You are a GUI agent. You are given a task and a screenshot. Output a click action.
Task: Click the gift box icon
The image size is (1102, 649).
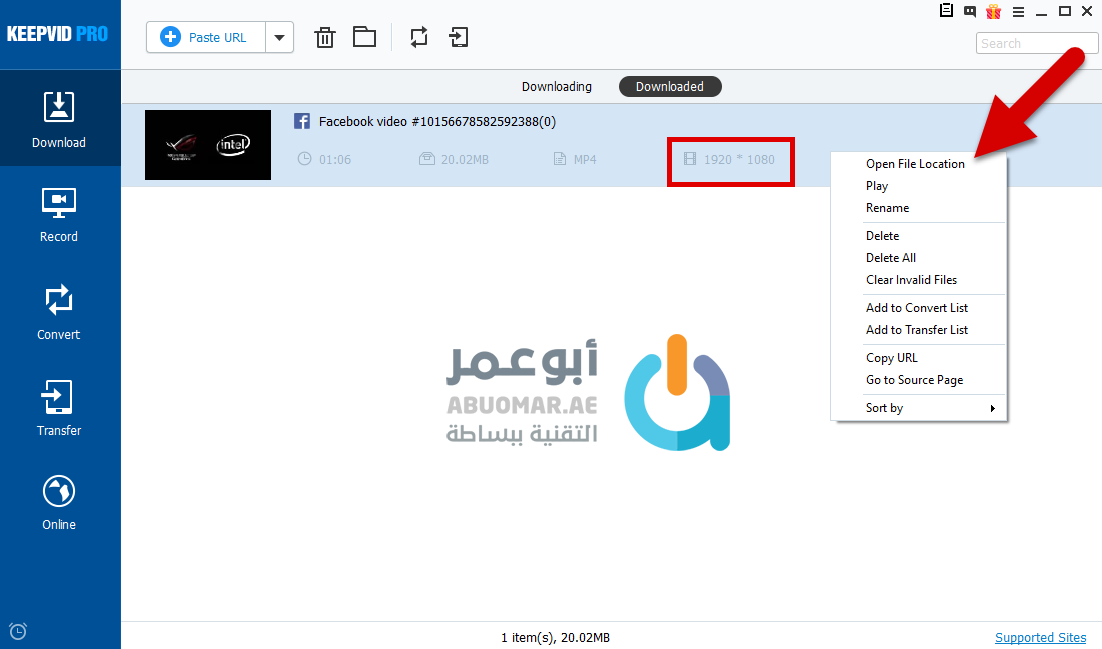[993, 12]
